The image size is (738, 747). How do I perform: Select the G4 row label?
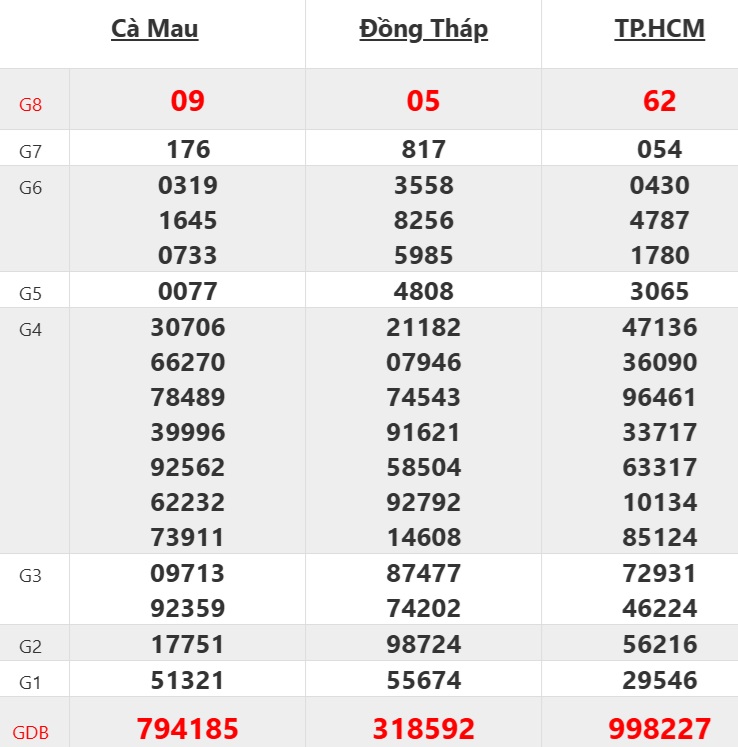click(31, 329)
